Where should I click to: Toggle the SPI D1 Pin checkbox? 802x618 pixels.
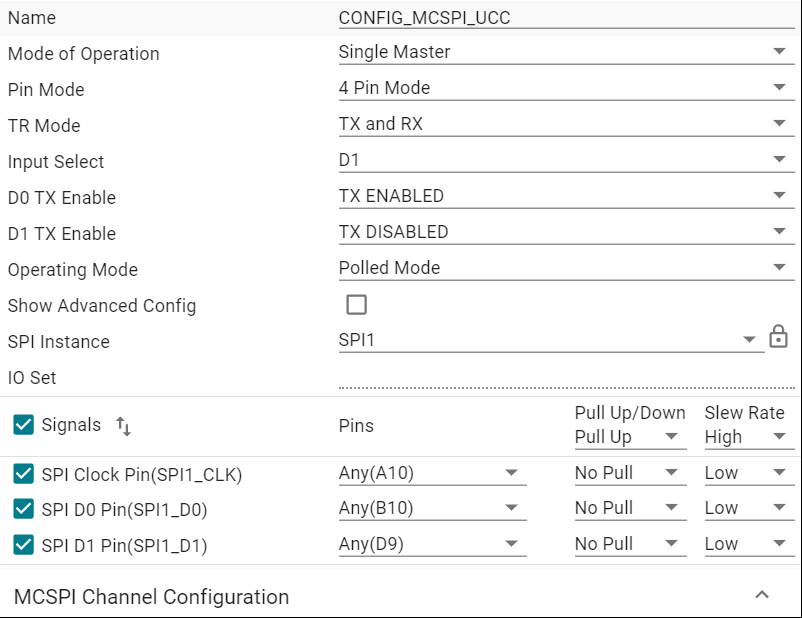pyautogui.click(x=22, y=543)
